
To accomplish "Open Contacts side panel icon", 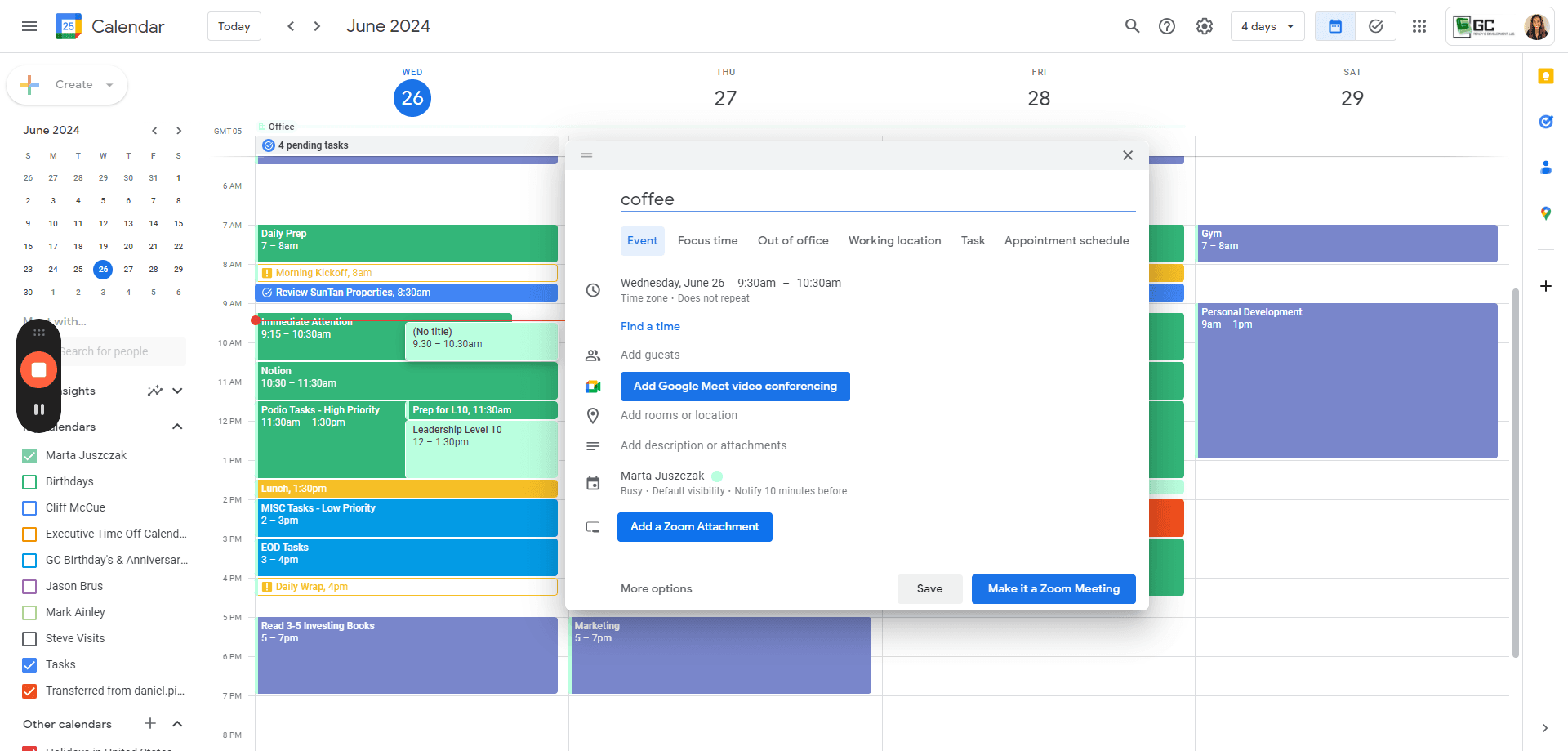I will [x=1545, y=168].
